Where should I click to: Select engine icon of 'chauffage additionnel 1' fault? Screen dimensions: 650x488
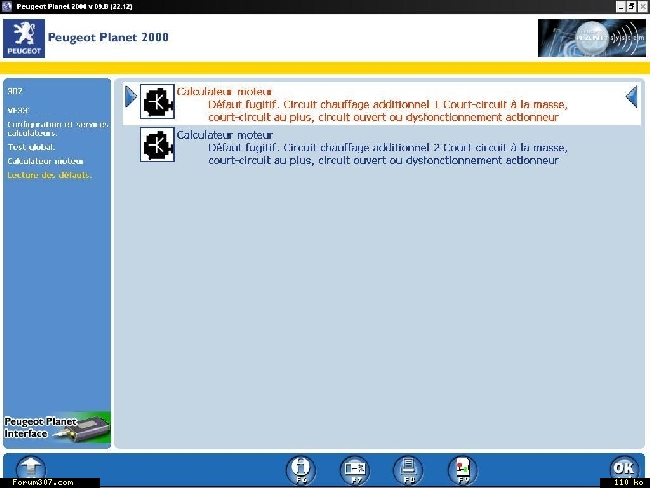point(157,102)
